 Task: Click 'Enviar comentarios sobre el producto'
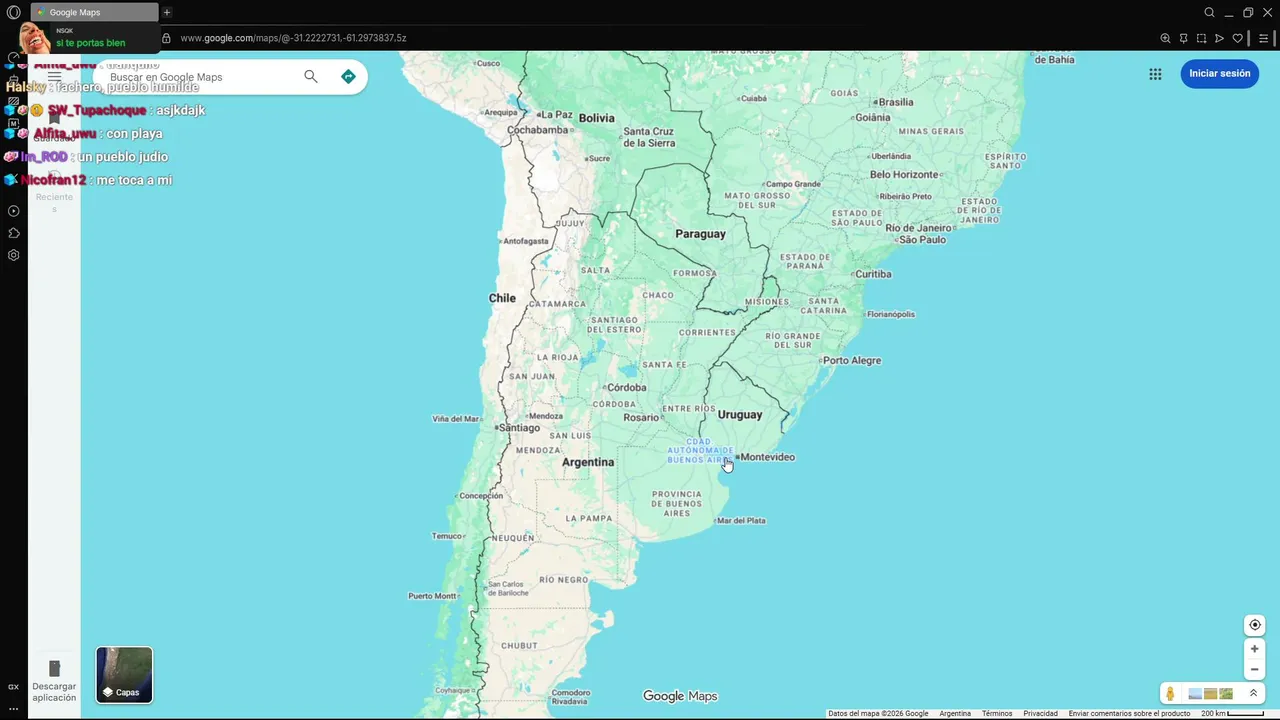1129,713
